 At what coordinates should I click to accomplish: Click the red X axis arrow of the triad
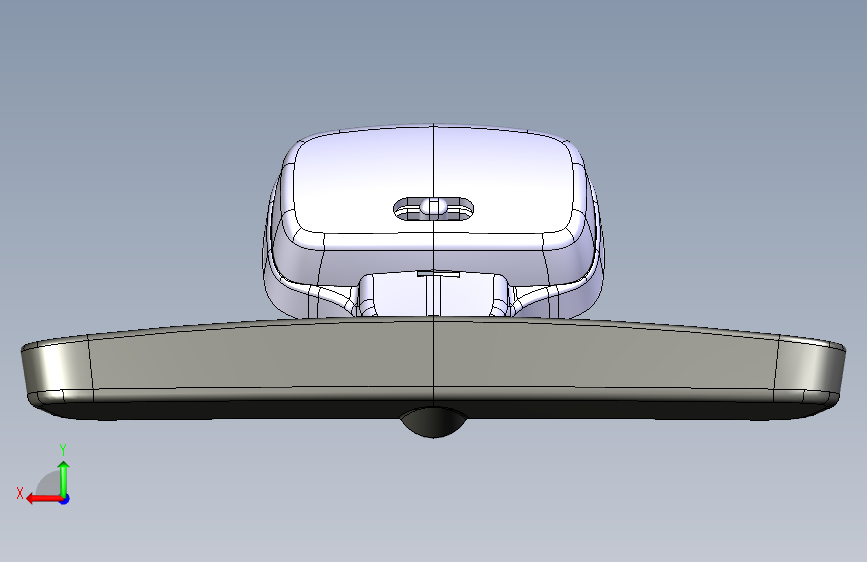tap(43, 499)
